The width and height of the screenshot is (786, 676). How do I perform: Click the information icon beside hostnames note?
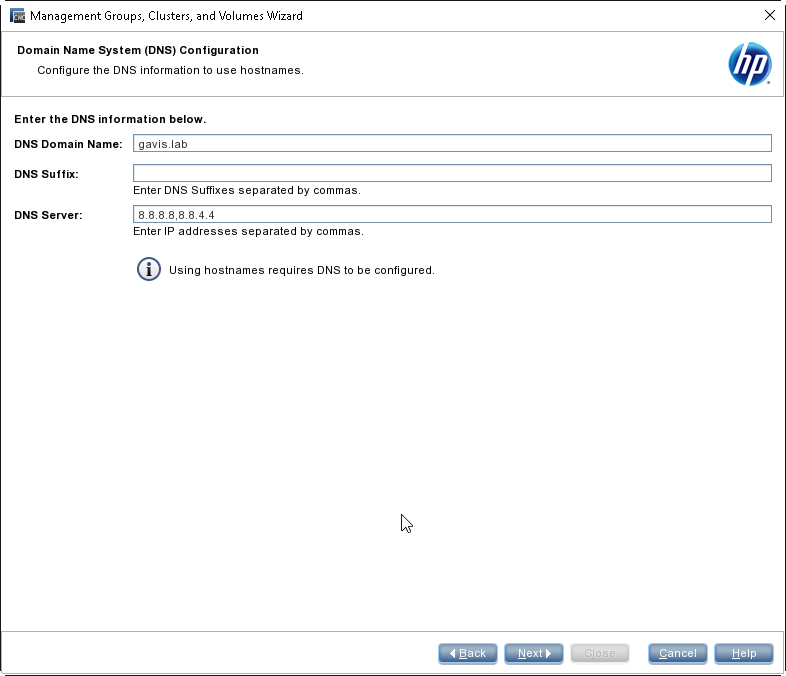tap(149, 270)
